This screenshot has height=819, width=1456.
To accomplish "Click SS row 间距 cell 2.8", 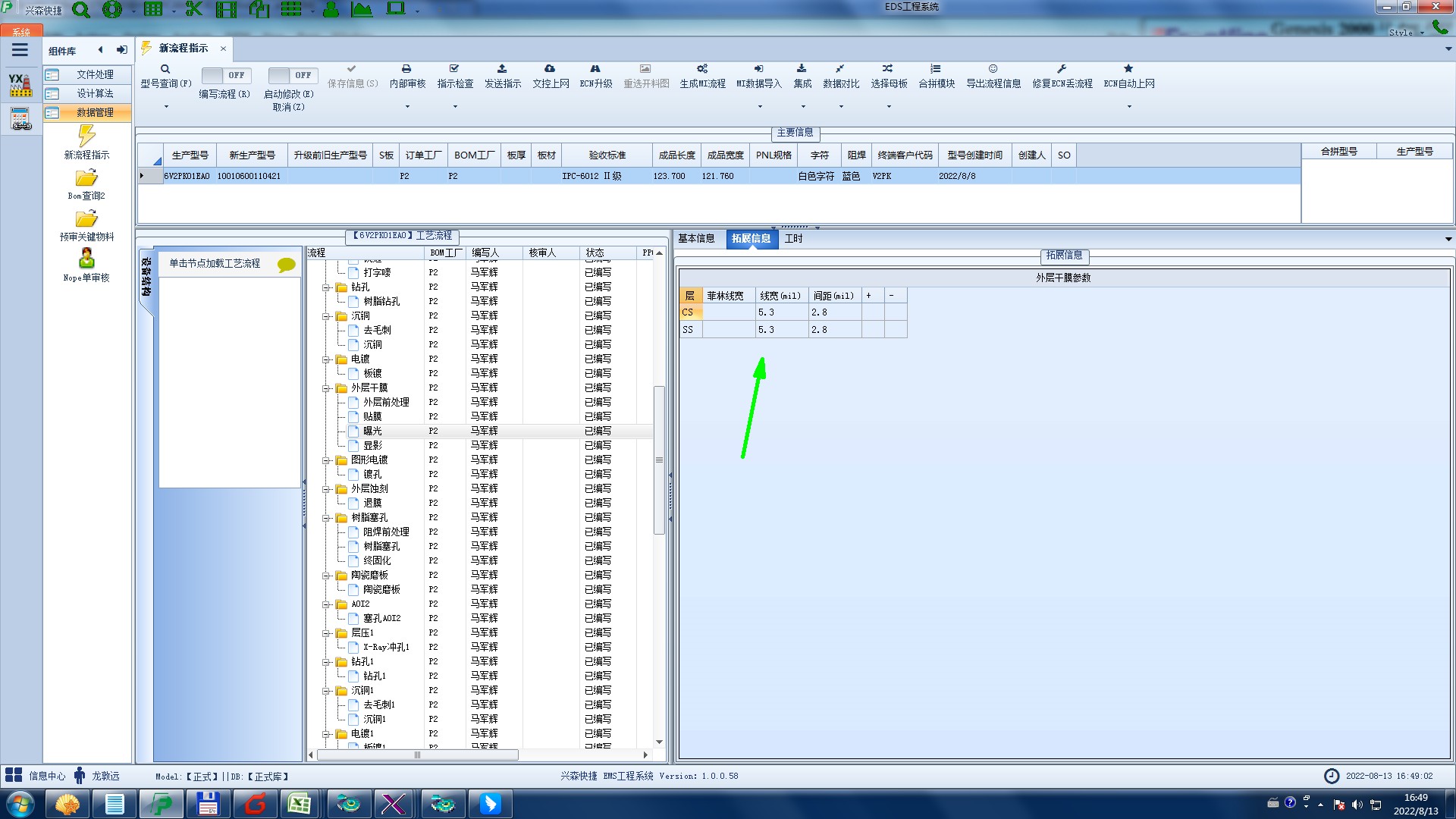I will (835, 330).
